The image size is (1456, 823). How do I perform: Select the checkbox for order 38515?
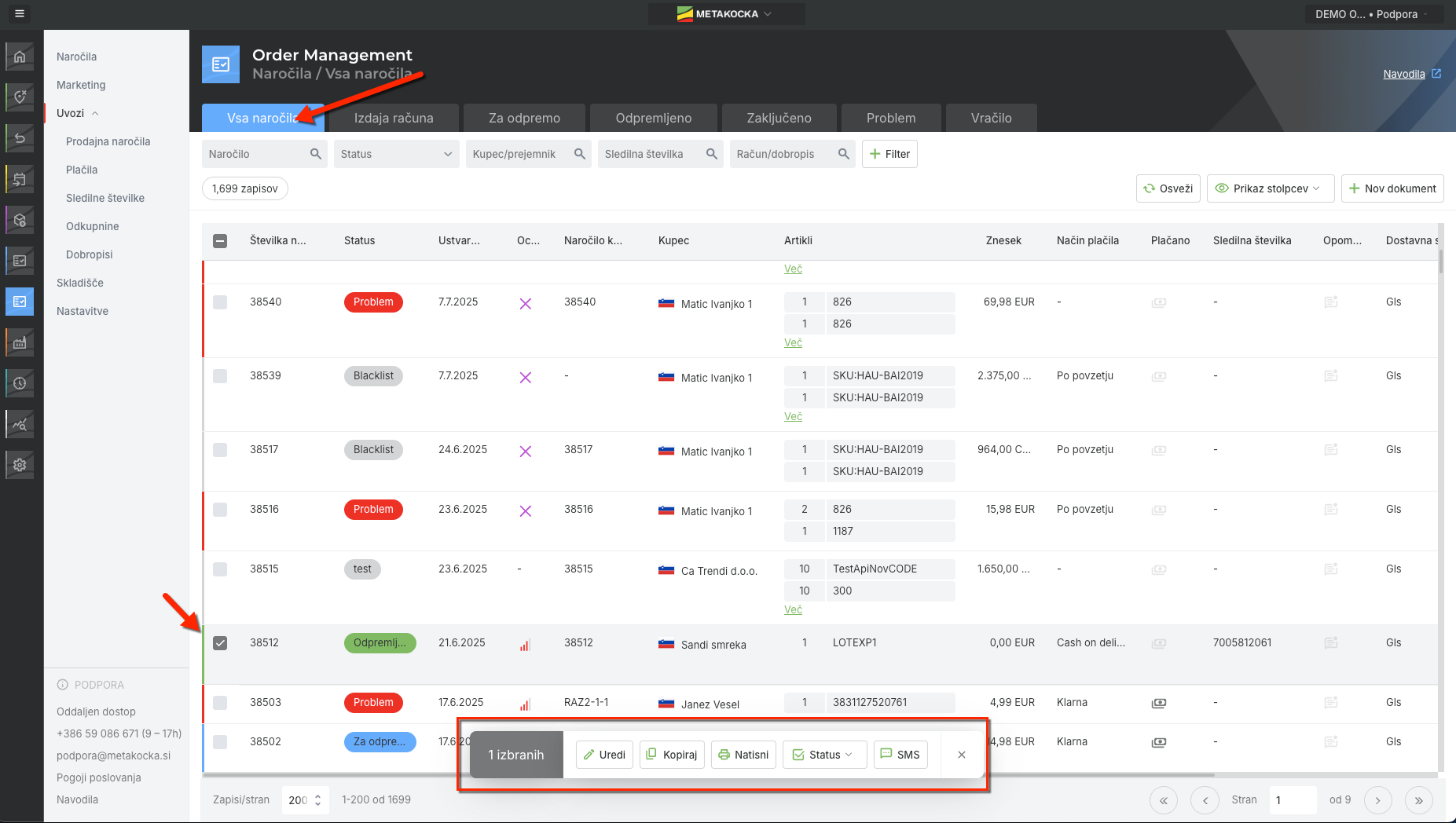click(220, 569)
